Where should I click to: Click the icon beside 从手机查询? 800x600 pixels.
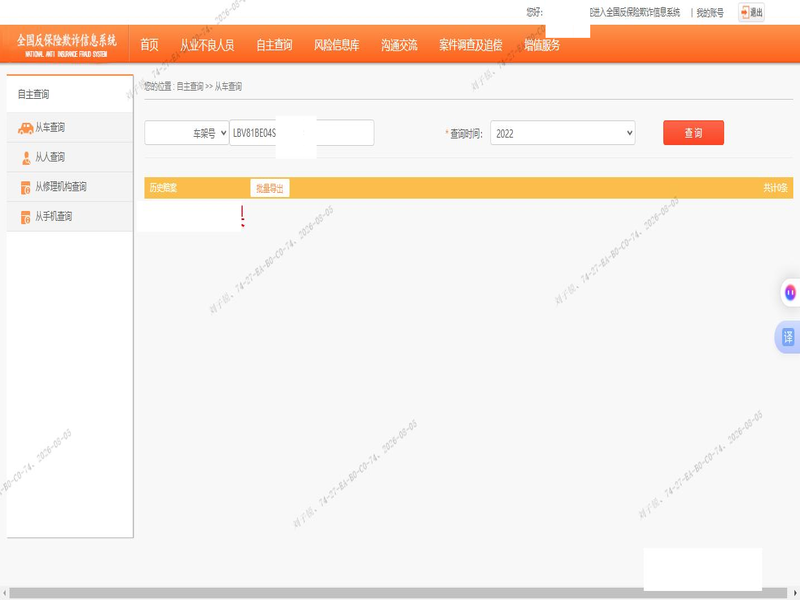click(x=26, y=217)
